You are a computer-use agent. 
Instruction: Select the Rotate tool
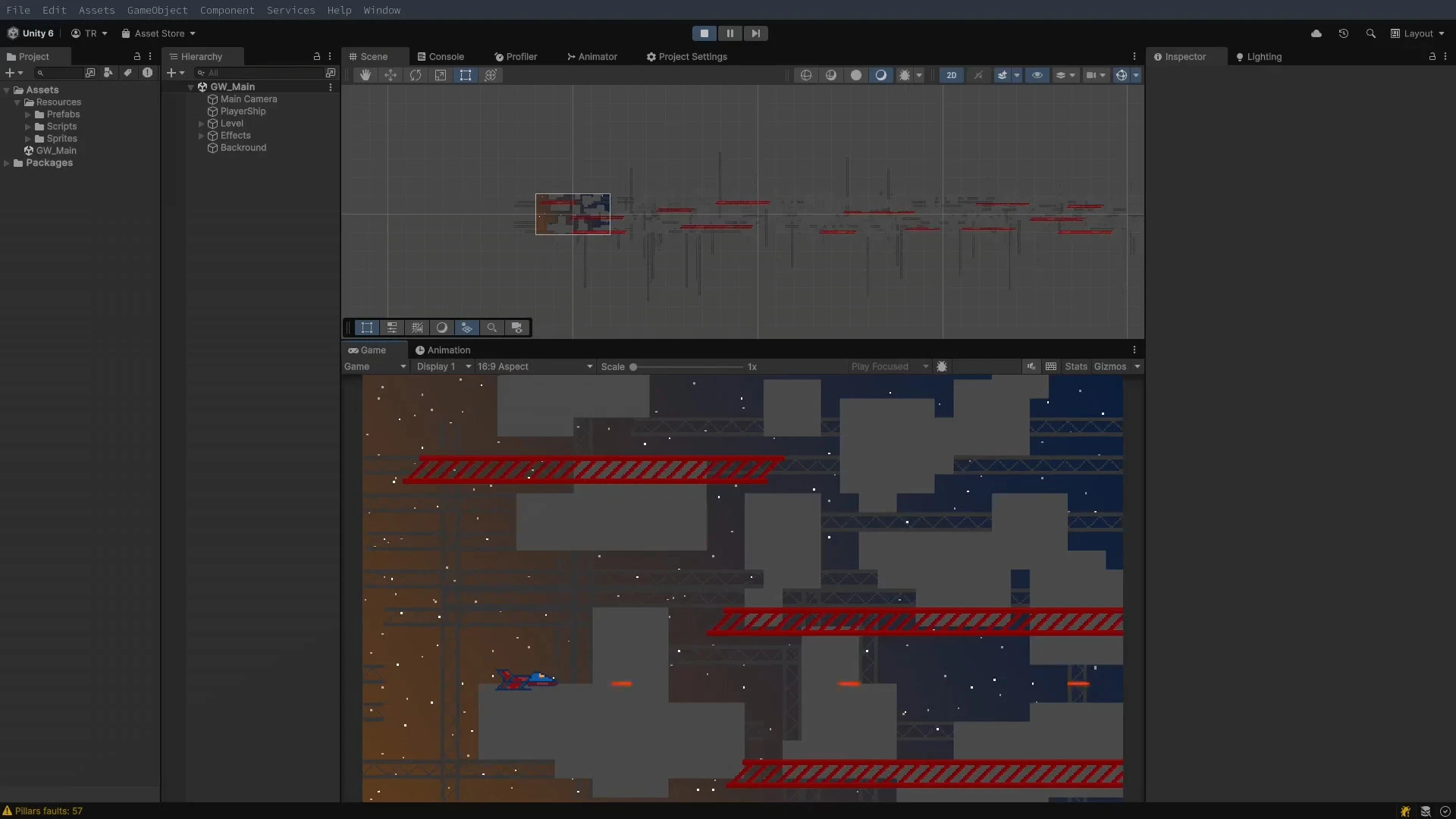click(416, 75)
